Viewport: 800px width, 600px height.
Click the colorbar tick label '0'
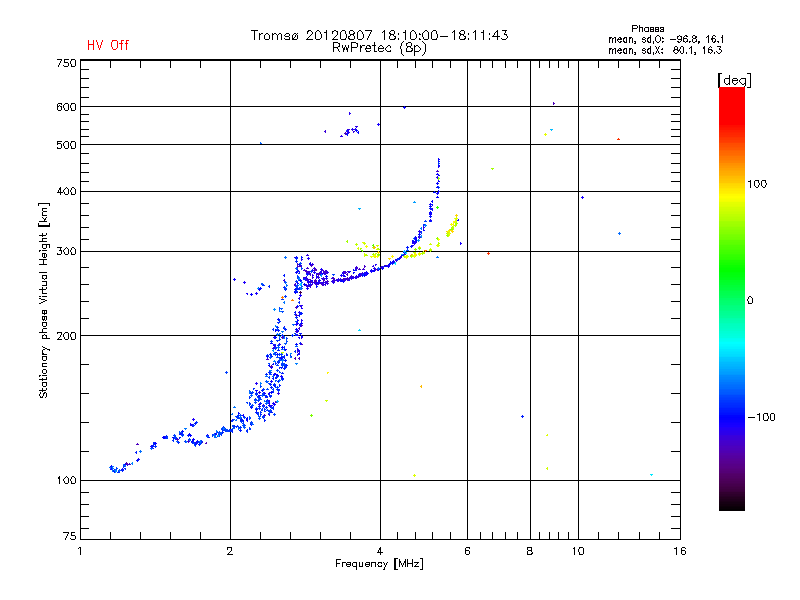pyautogui.click(x=750, y=301)
